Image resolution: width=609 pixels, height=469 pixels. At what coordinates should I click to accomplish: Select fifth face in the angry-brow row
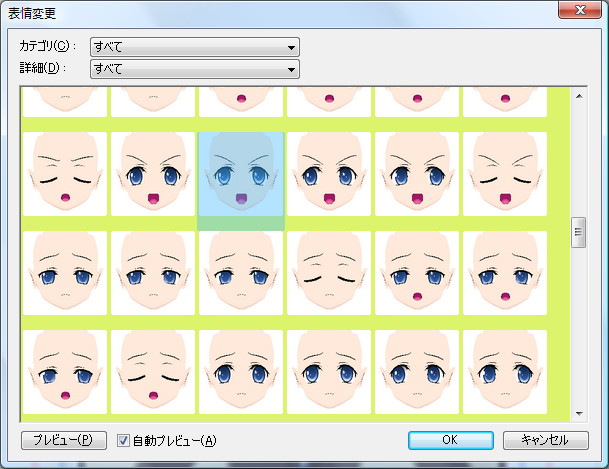click(x=417, y=174)
